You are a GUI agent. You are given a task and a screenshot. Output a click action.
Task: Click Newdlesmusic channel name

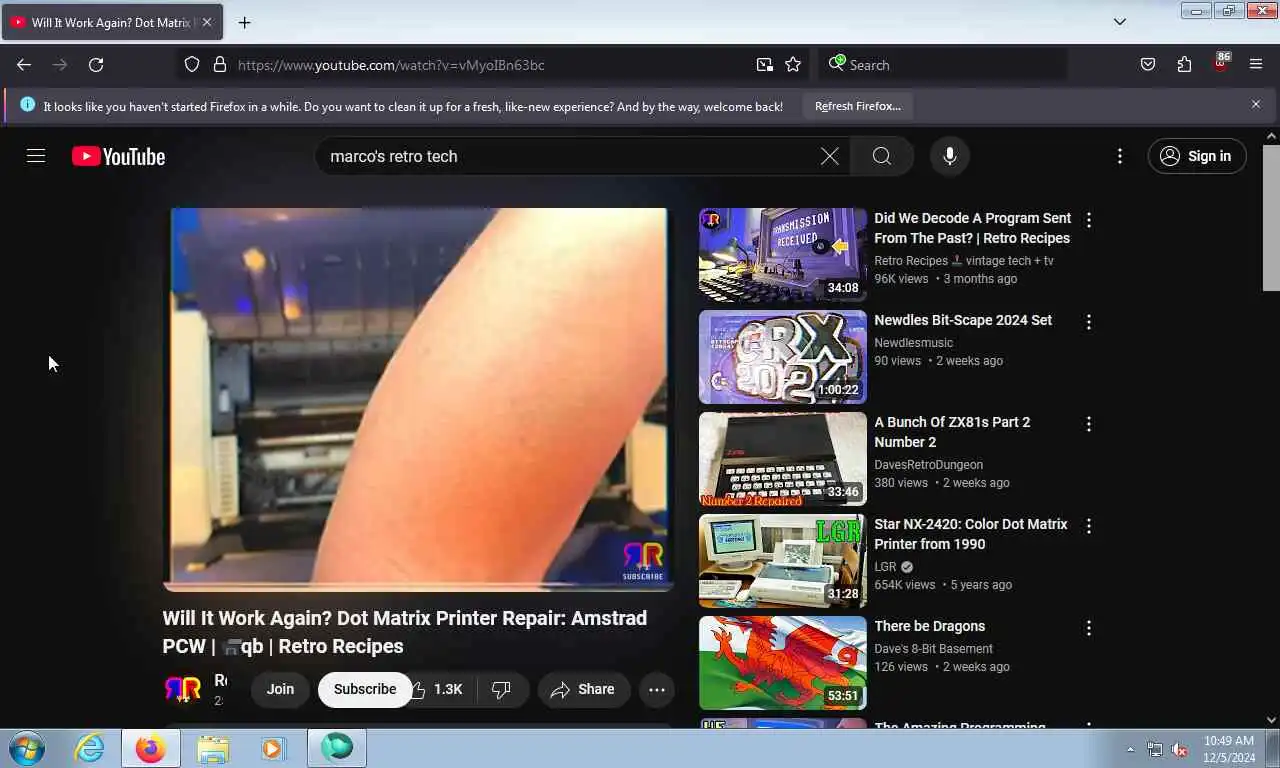[913, 343]
